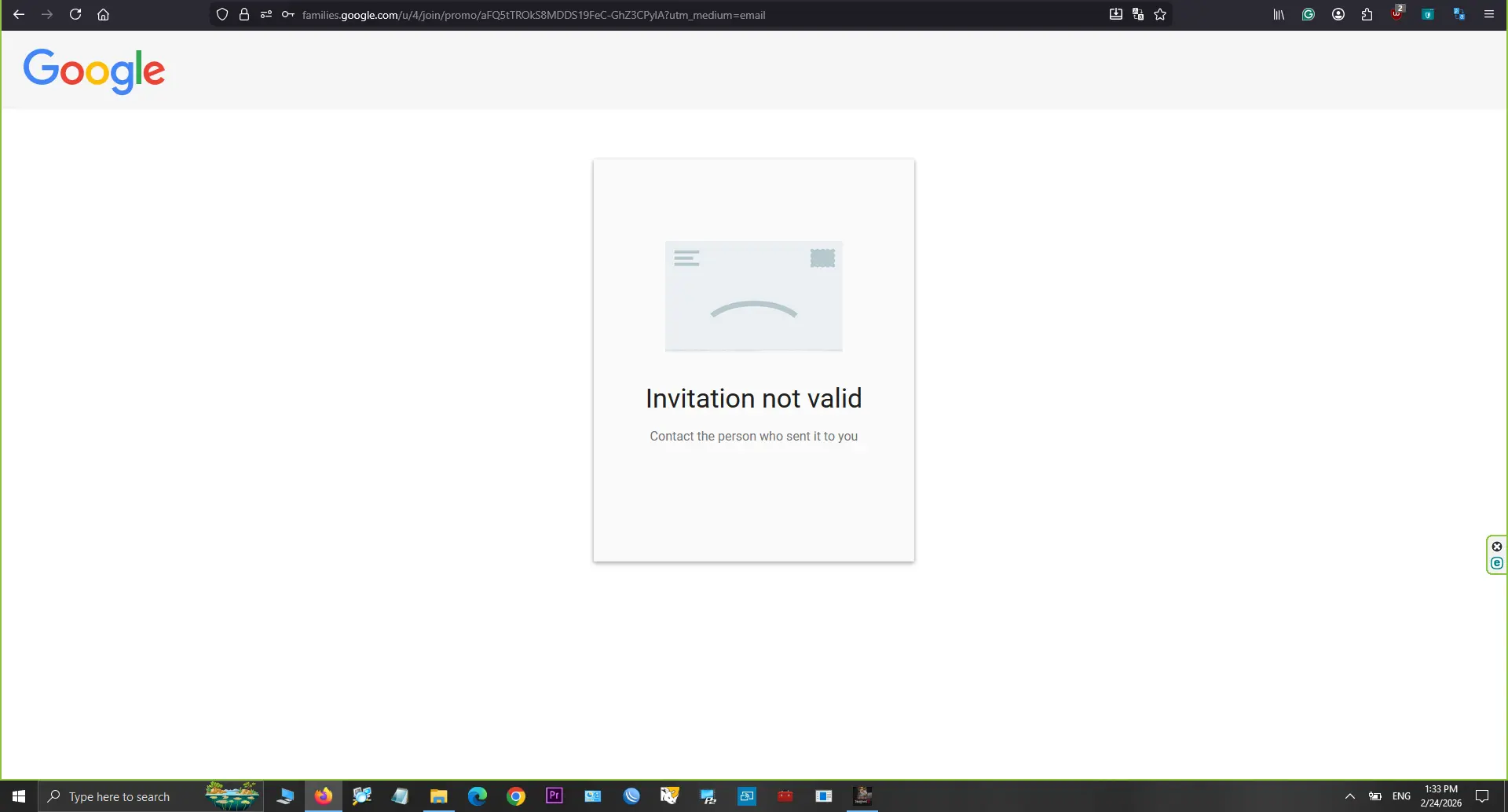Open the uBlock Origin extension popup
This screenshot has height=812, width=1508.
tap(1397, 13)
